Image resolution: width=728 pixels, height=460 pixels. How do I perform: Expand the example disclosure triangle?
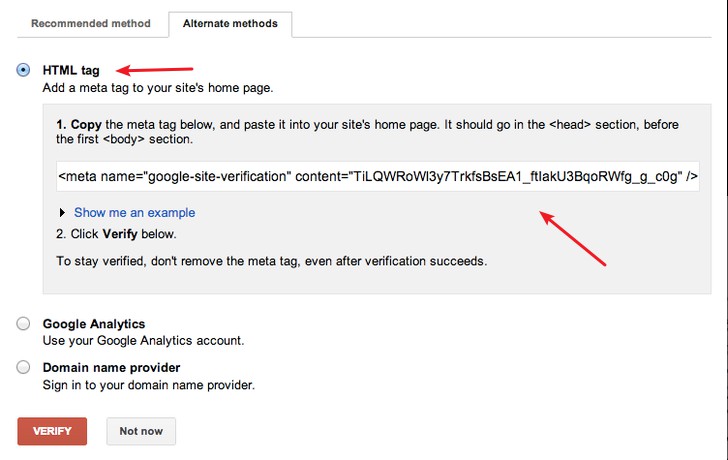(x=62, y=213)
